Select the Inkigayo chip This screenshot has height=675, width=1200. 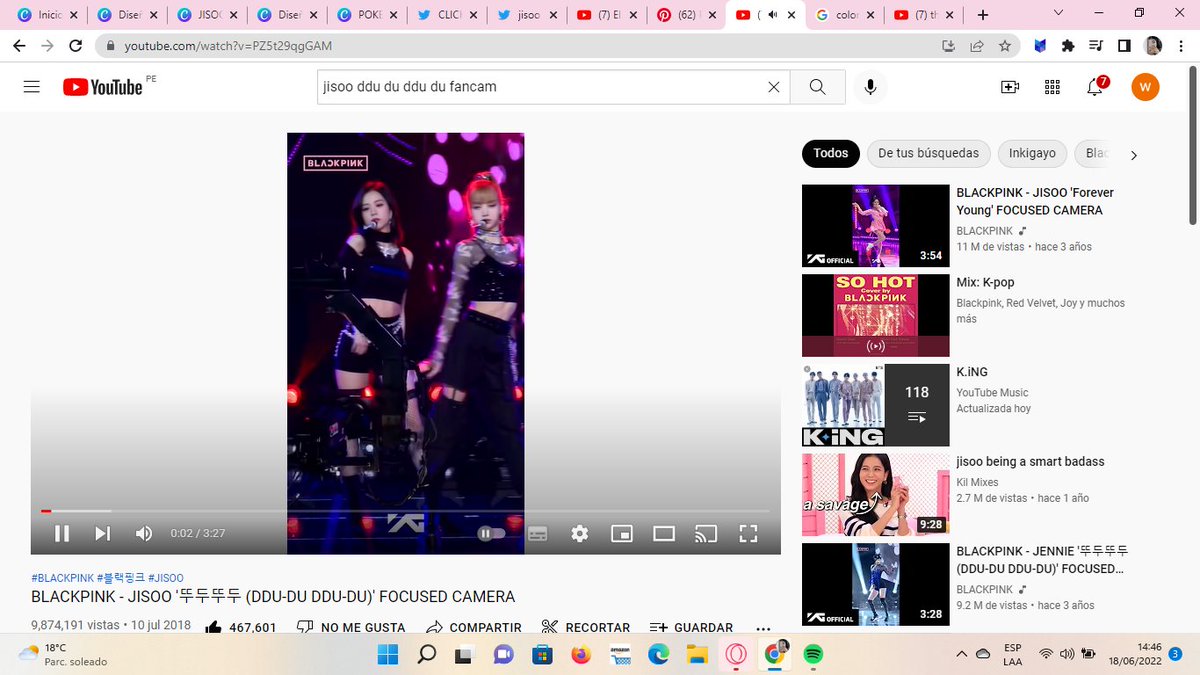1032,153
